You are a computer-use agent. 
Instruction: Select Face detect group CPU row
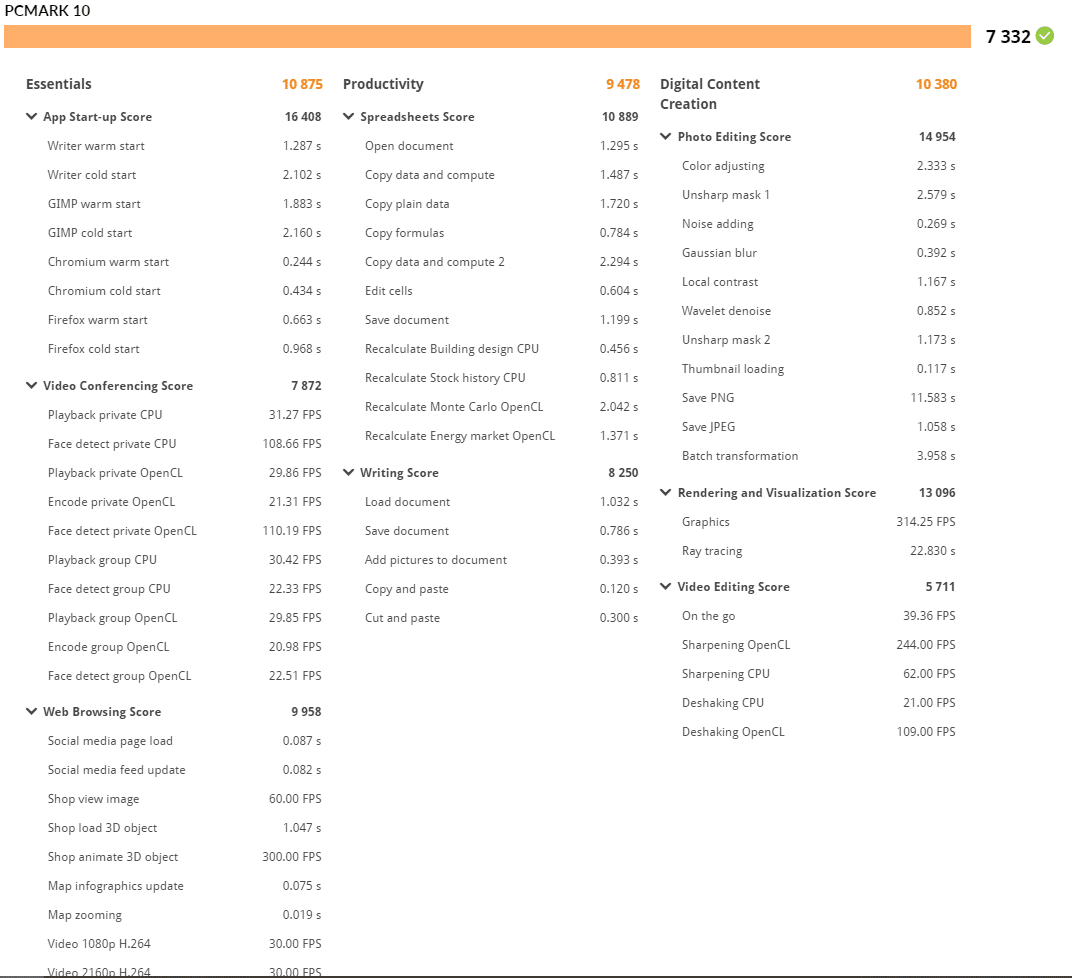[x=185, y=588]
